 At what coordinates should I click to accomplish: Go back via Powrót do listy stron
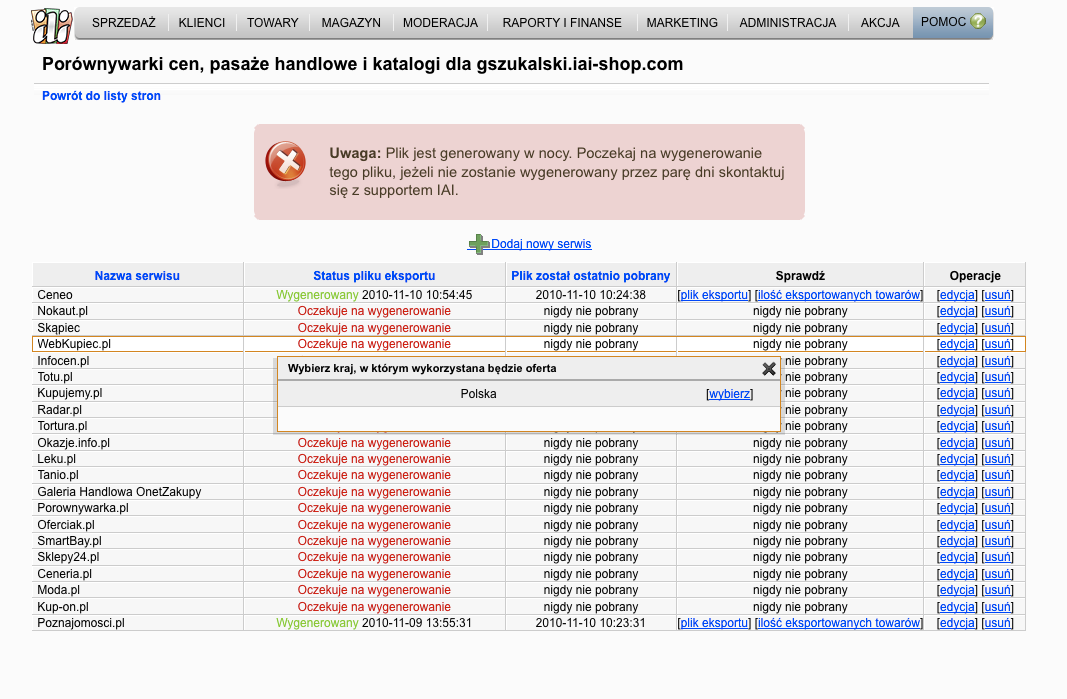pyautogui.click(x=101, y=96)
